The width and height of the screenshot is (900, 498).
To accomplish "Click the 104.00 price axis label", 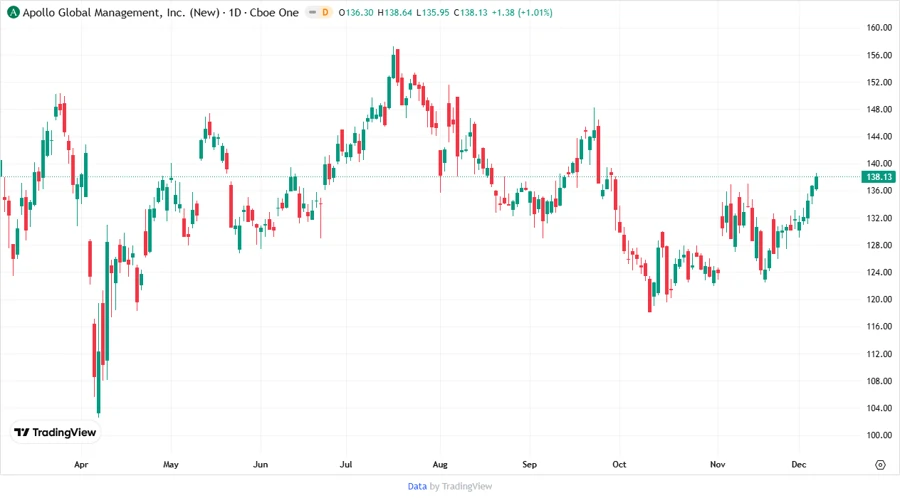I will click(879, 408).
